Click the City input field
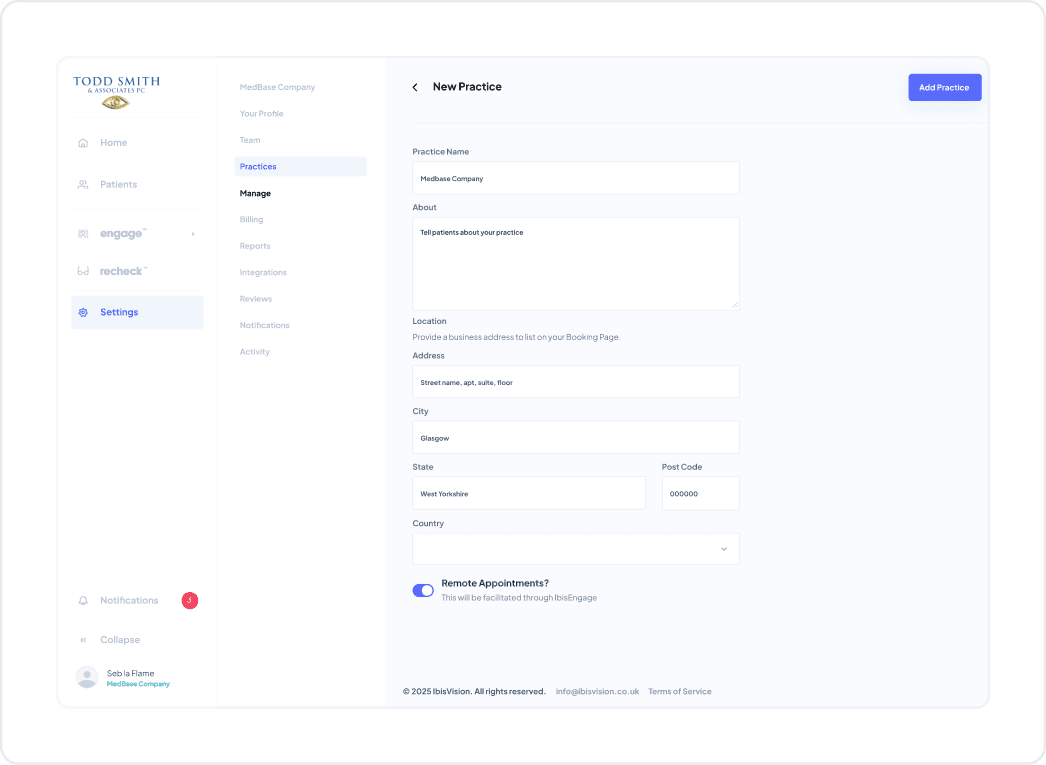This screenshot has height=765, width=1046. pos(576,438)
